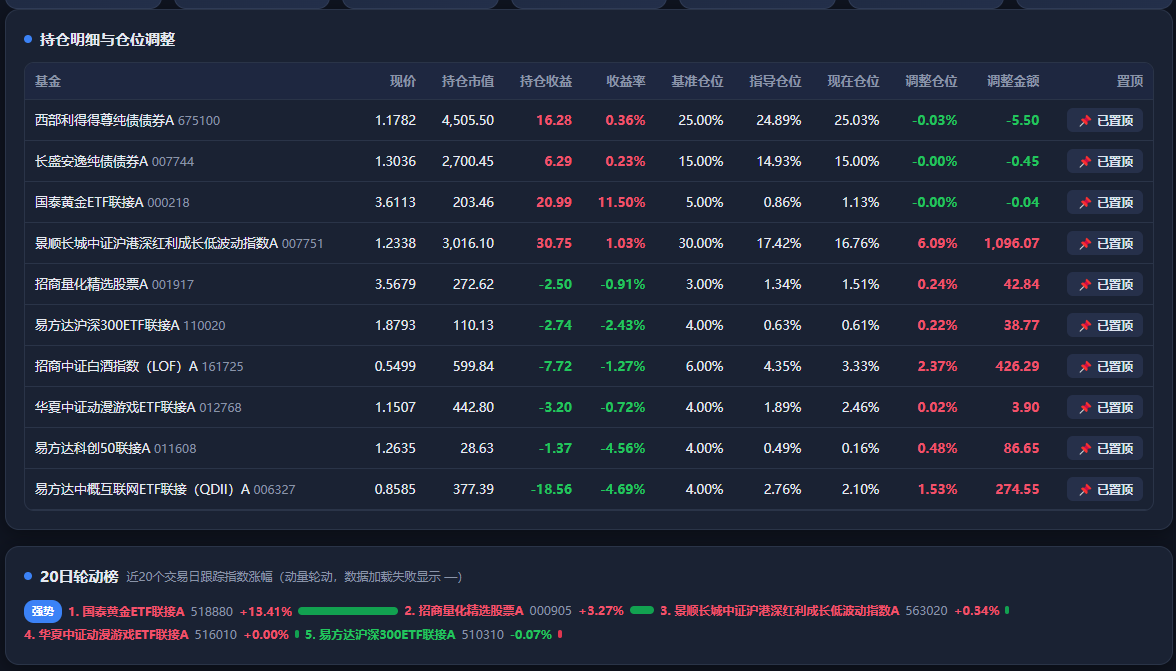Unpin 西部利得得尊纯债债券A via 已置顶 text
Image resolution: width=1176 pixels, height=671 pixels.
[1114, 121]
